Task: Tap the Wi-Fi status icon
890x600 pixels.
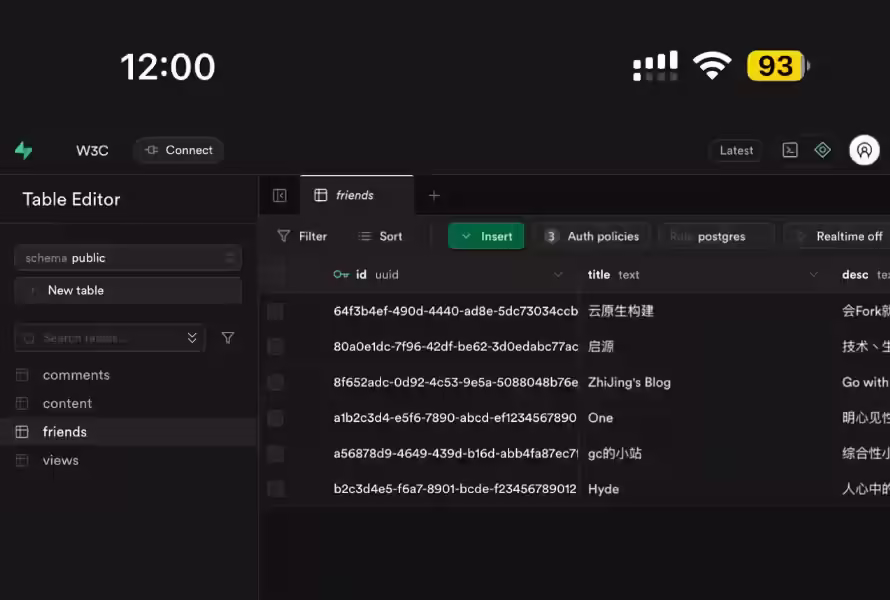Action: (x=712, y=65)
